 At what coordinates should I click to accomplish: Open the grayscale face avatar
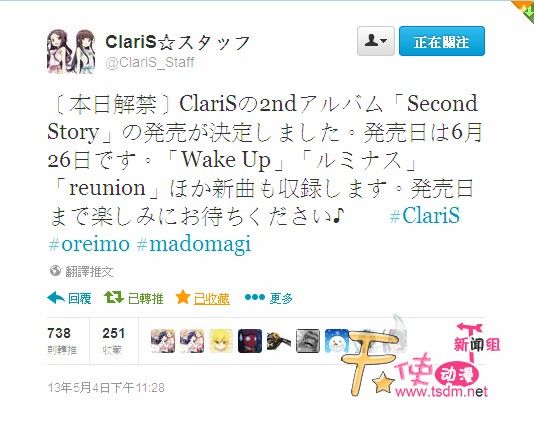coord(308,341)
